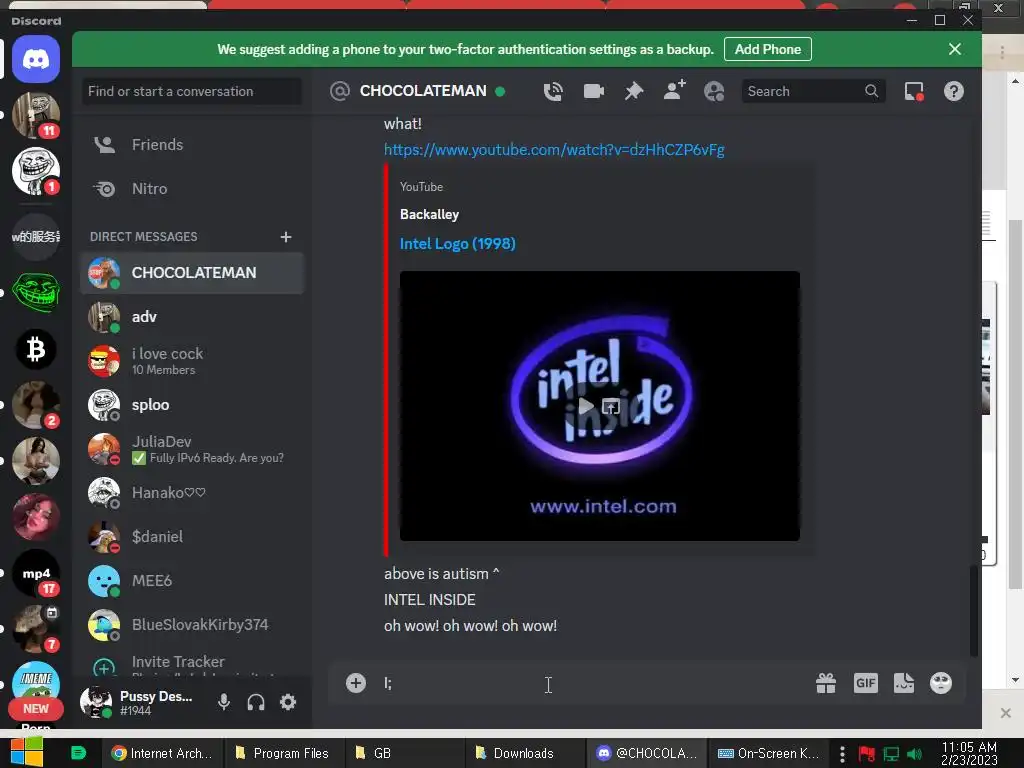Image resolution: width=1024 pixels, height=768 pixels.
Task: Focus the Find or start a conversation field
Action: (192, 91)
